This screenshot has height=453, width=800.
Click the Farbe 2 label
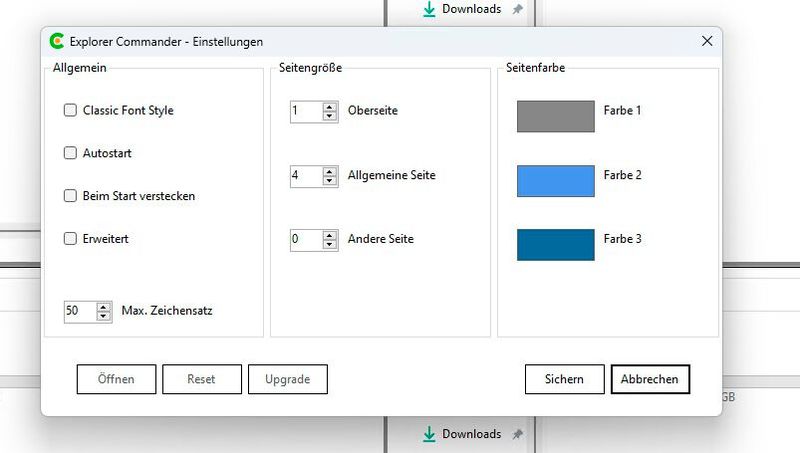coord(622,175)
